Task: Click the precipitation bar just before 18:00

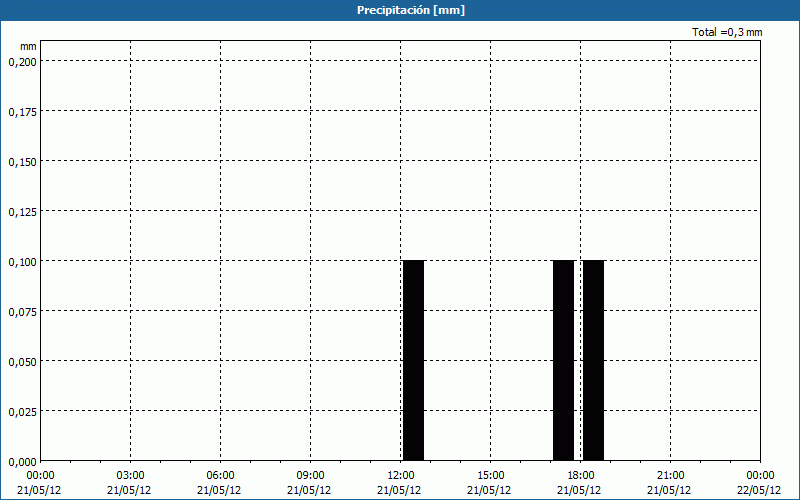Action: click(x=563, y=360)
